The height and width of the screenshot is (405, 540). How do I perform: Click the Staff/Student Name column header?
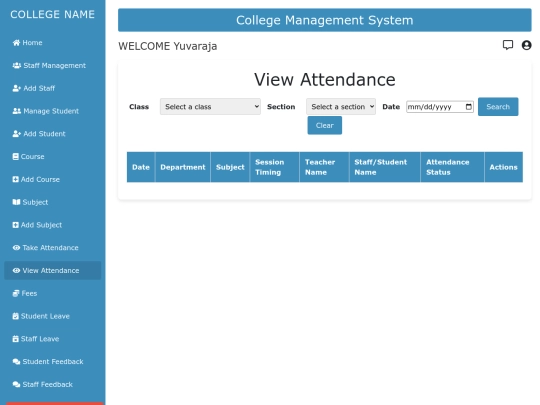point(385,167)
